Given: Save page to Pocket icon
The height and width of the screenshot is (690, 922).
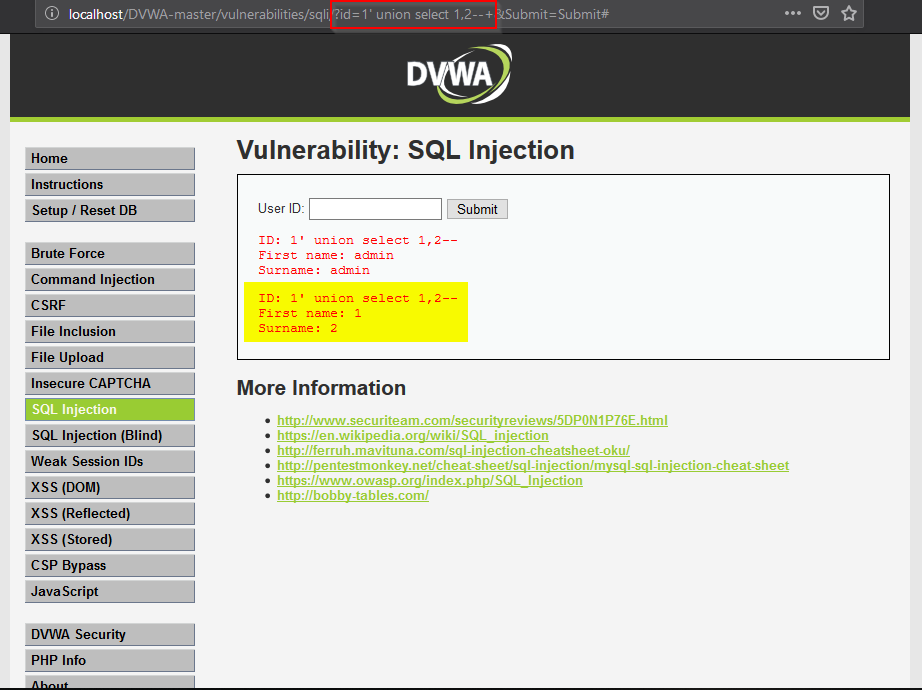Looking at the screenshot, I should (821, 13).
